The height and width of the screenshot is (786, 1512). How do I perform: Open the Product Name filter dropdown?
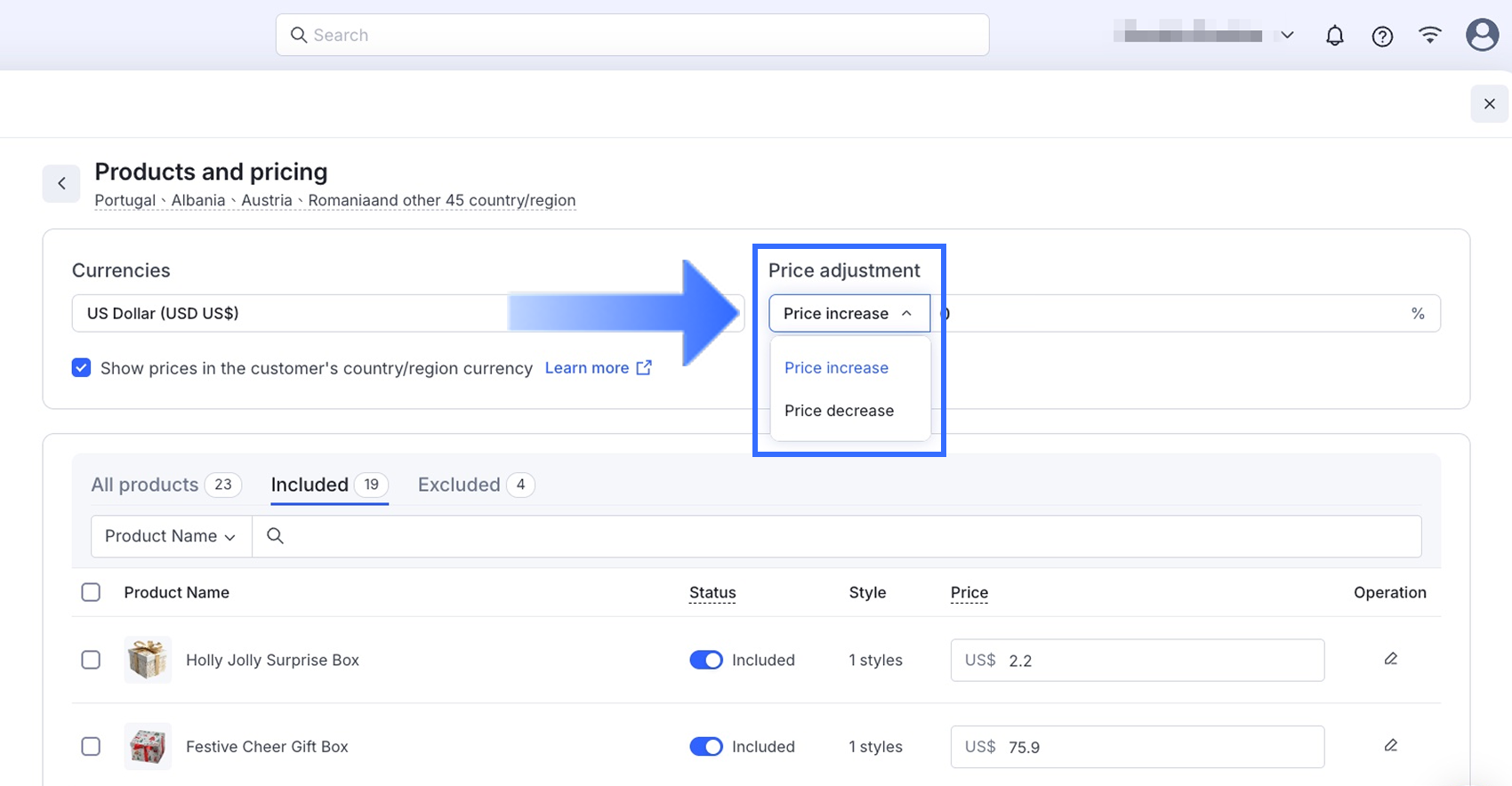point(171,536)
